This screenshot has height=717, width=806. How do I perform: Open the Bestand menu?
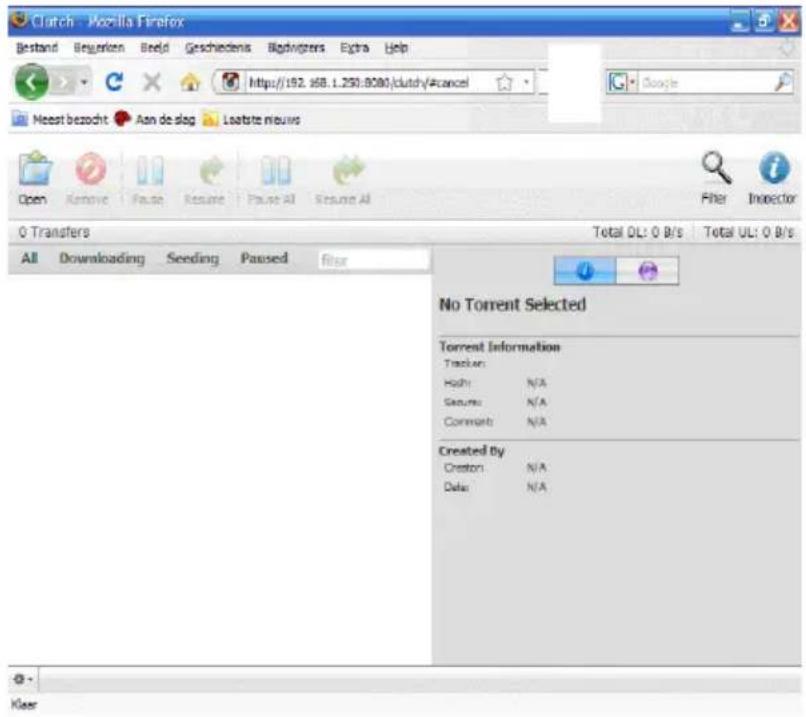tap(36, 48)
